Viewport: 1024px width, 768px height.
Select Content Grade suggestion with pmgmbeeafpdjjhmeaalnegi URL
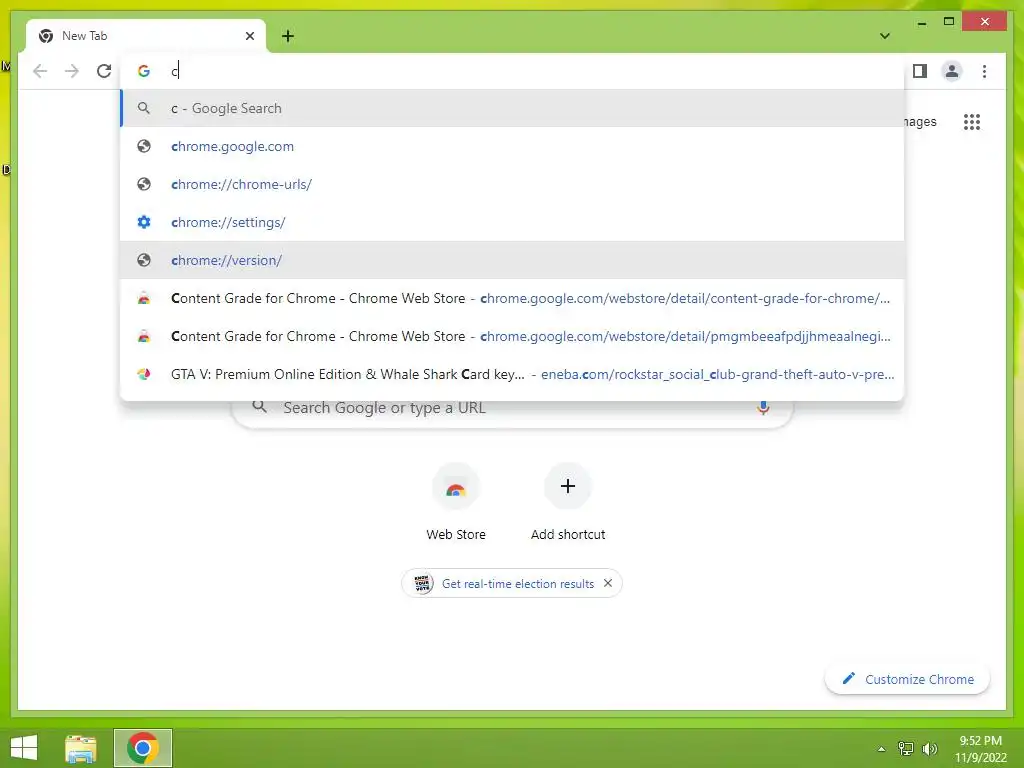[513, 336]
